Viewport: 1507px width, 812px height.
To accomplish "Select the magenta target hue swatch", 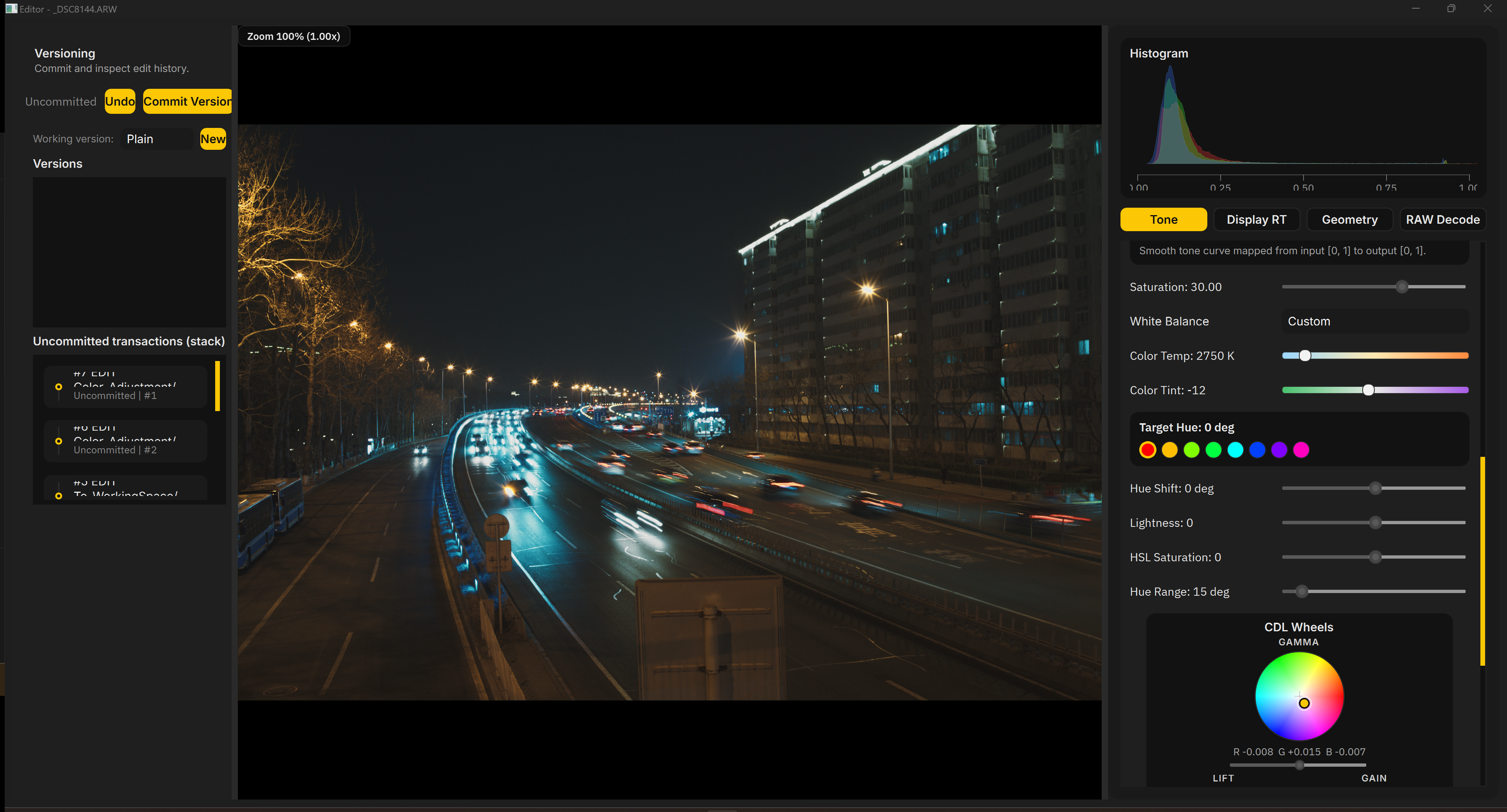I will tap(1300, 450).
